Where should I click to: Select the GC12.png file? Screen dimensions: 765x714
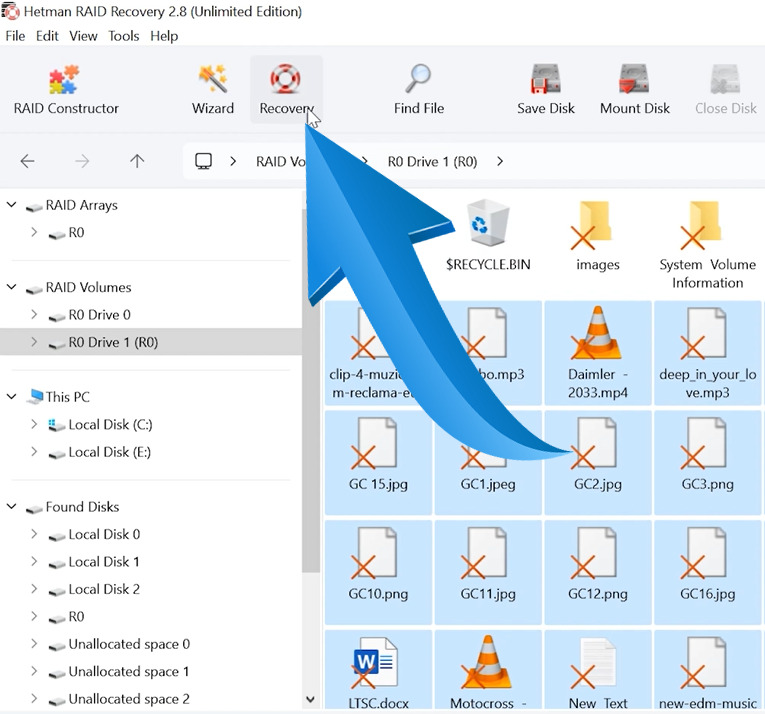(598, 572)
